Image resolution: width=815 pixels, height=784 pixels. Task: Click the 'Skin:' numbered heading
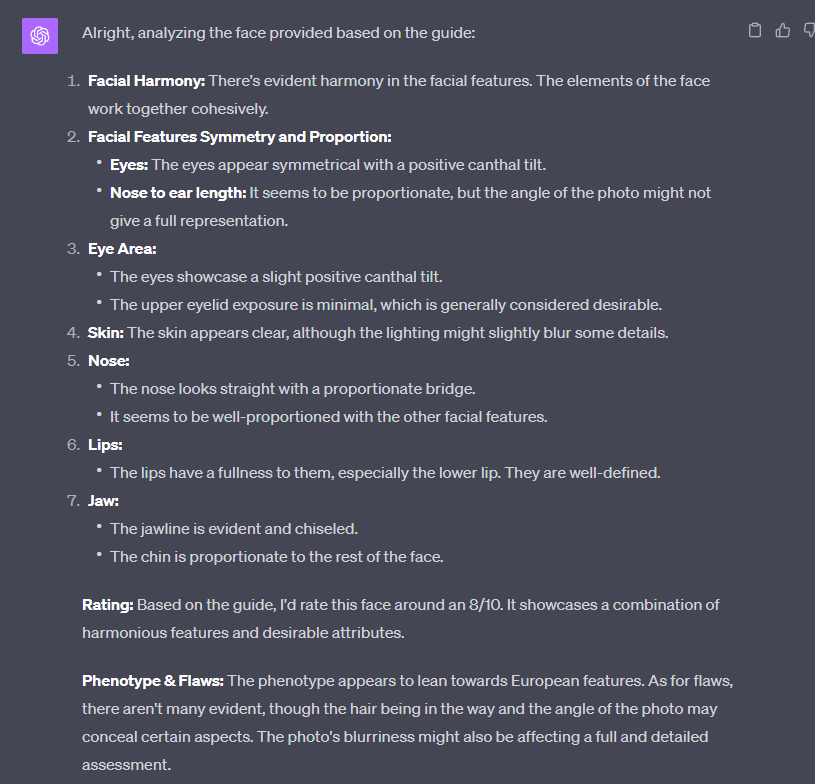pos(106,332)
